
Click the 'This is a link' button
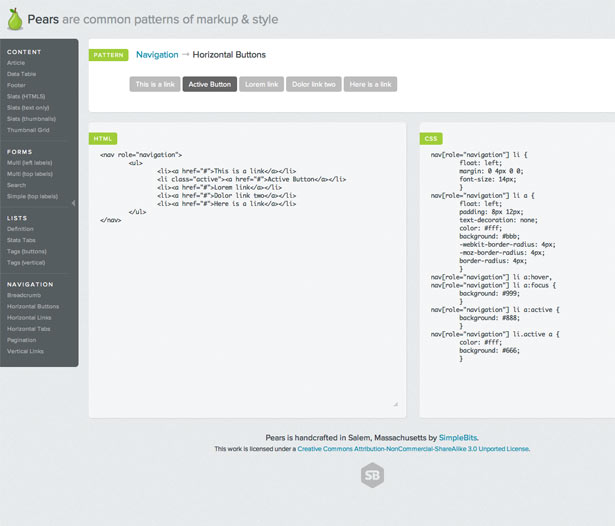155,84
